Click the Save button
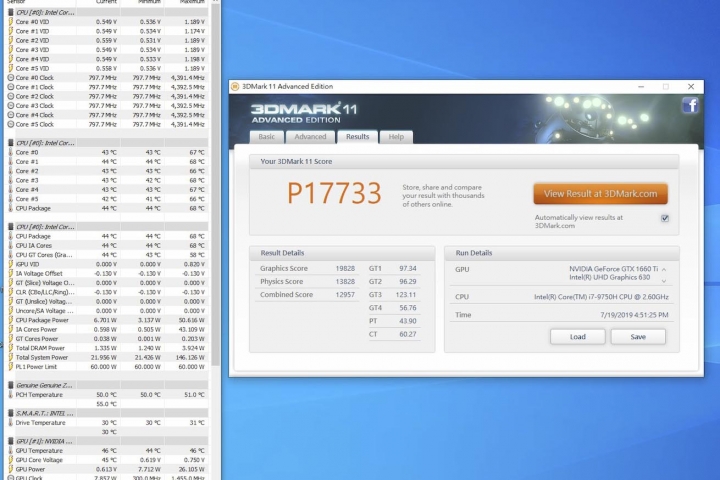The height and width of the screenshot is (480, 720). [x=638, y=337]
